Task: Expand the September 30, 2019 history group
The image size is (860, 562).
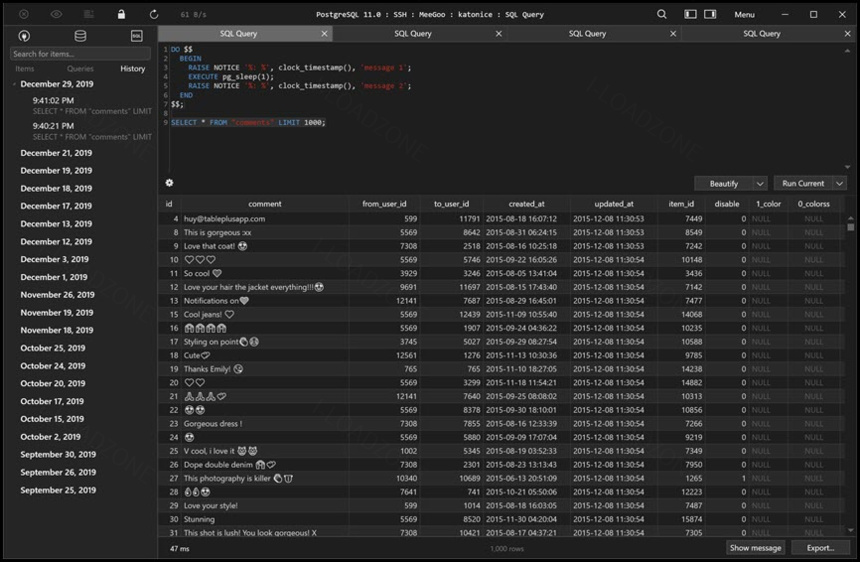Action: pyautogui.click(x=58, y=455)
